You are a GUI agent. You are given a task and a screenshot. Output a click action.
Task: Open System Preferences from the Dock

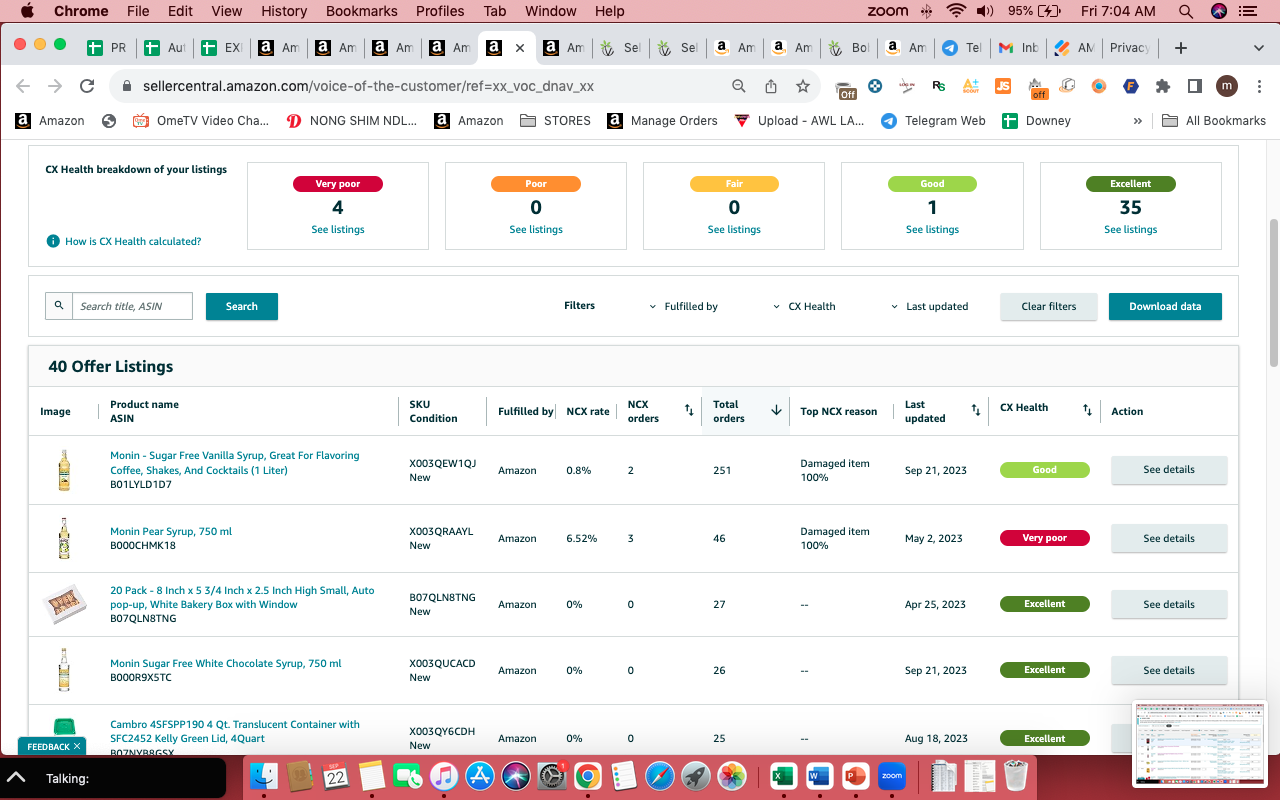[x=552, y=776]
